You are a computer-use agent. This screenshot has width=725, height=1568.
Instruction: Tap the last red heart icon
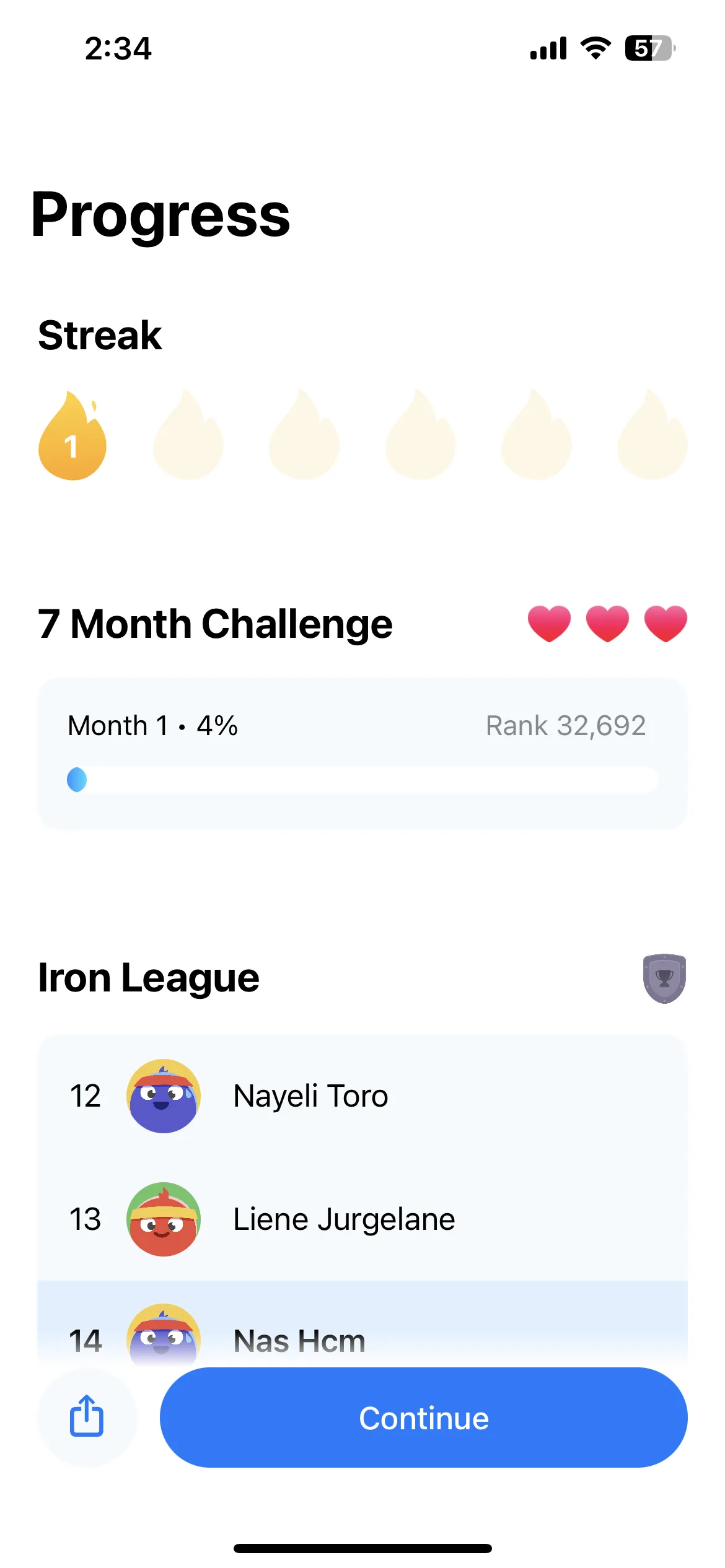[666, 624]
